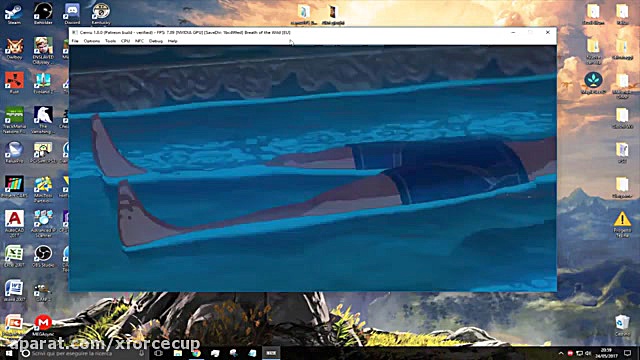640x360 pixels.
Task: Launch the Owlboy desktop shortcut
Action: [x=14, y=49]
